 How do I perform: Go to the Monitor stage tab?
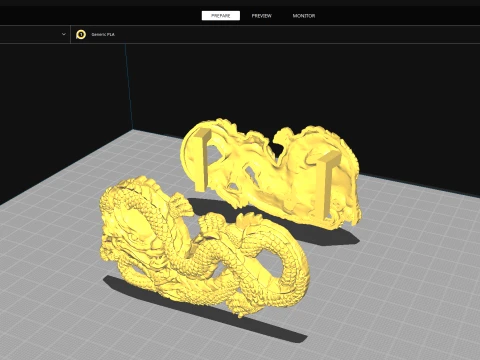(304, 16)
